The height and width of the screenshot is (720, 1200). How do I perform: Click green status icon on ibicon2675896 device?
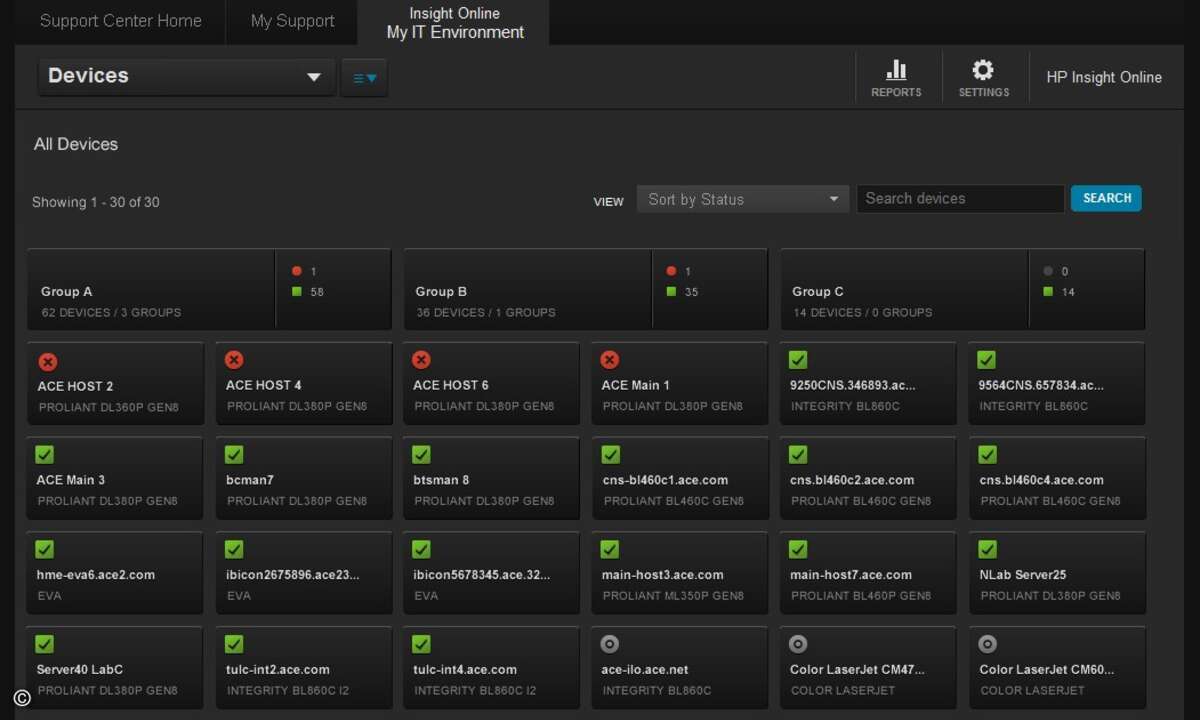[x=234, y=549]
